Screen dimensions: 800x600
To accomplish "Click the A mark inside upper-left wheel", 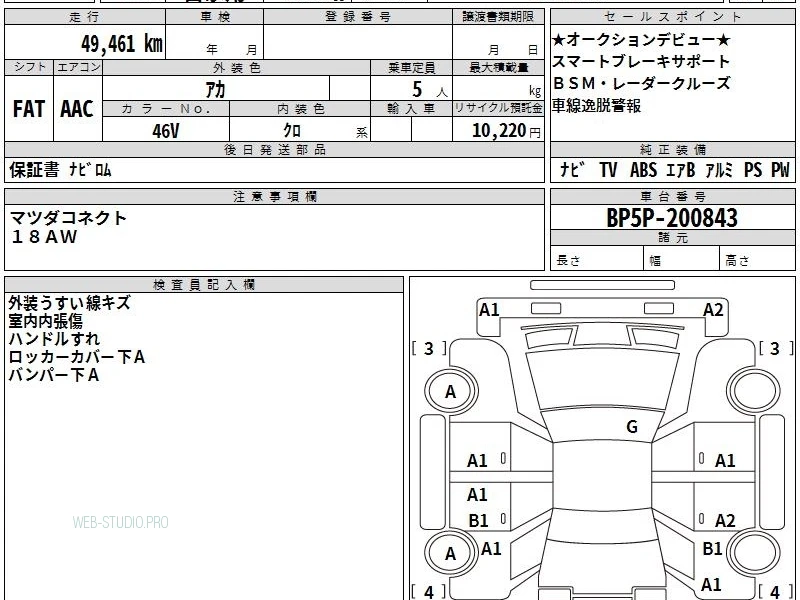I will [450, 392].
